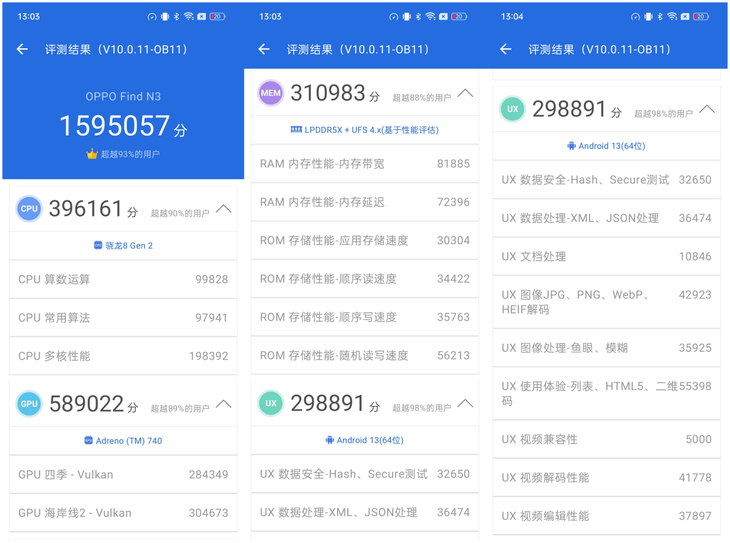Collapse the GPU score section chevron
The width and height of the screenshot is (730, 543).
[x=223, y=403]
